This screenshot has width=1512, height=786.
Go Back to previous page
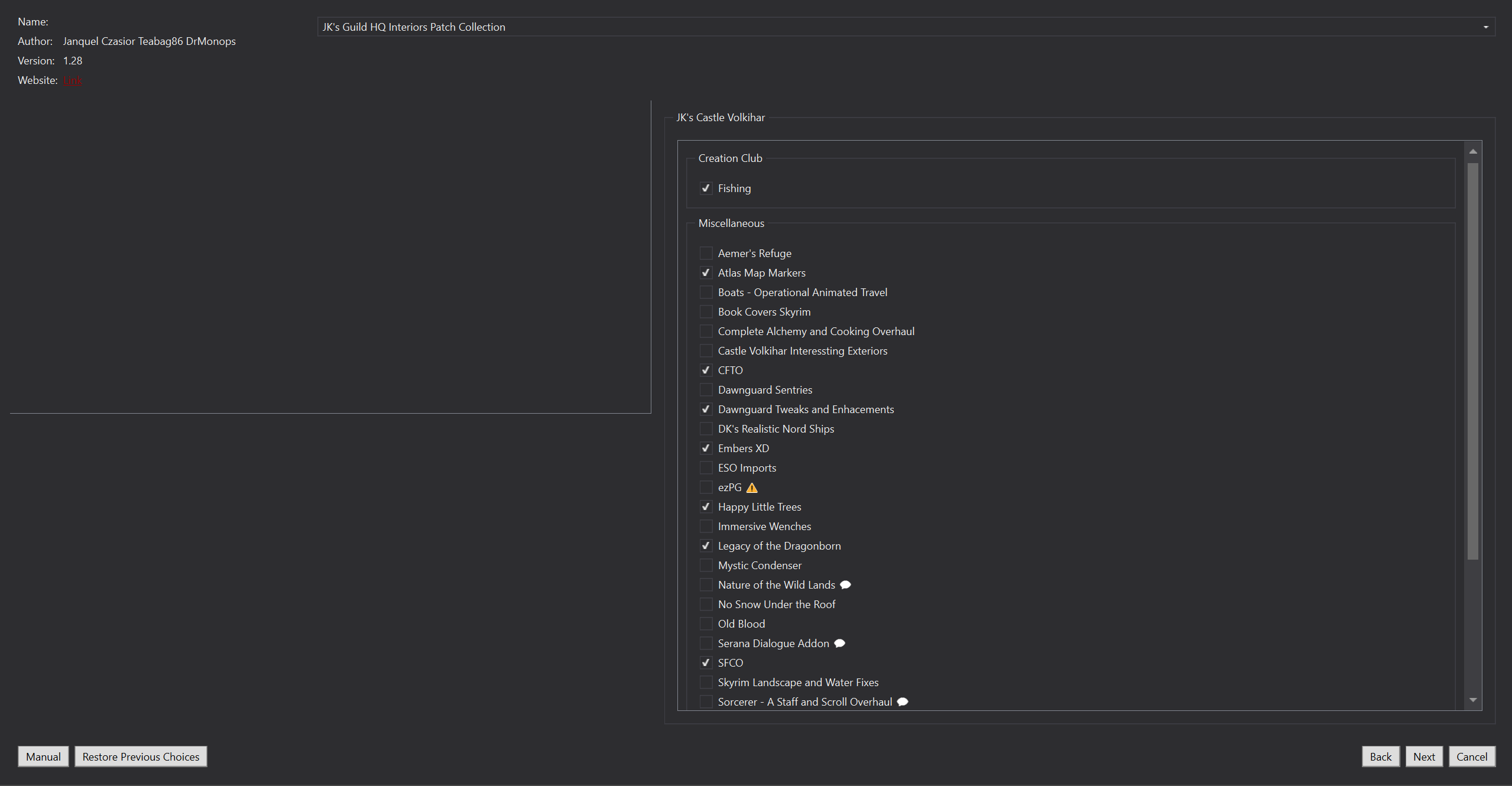point(1381,757)
